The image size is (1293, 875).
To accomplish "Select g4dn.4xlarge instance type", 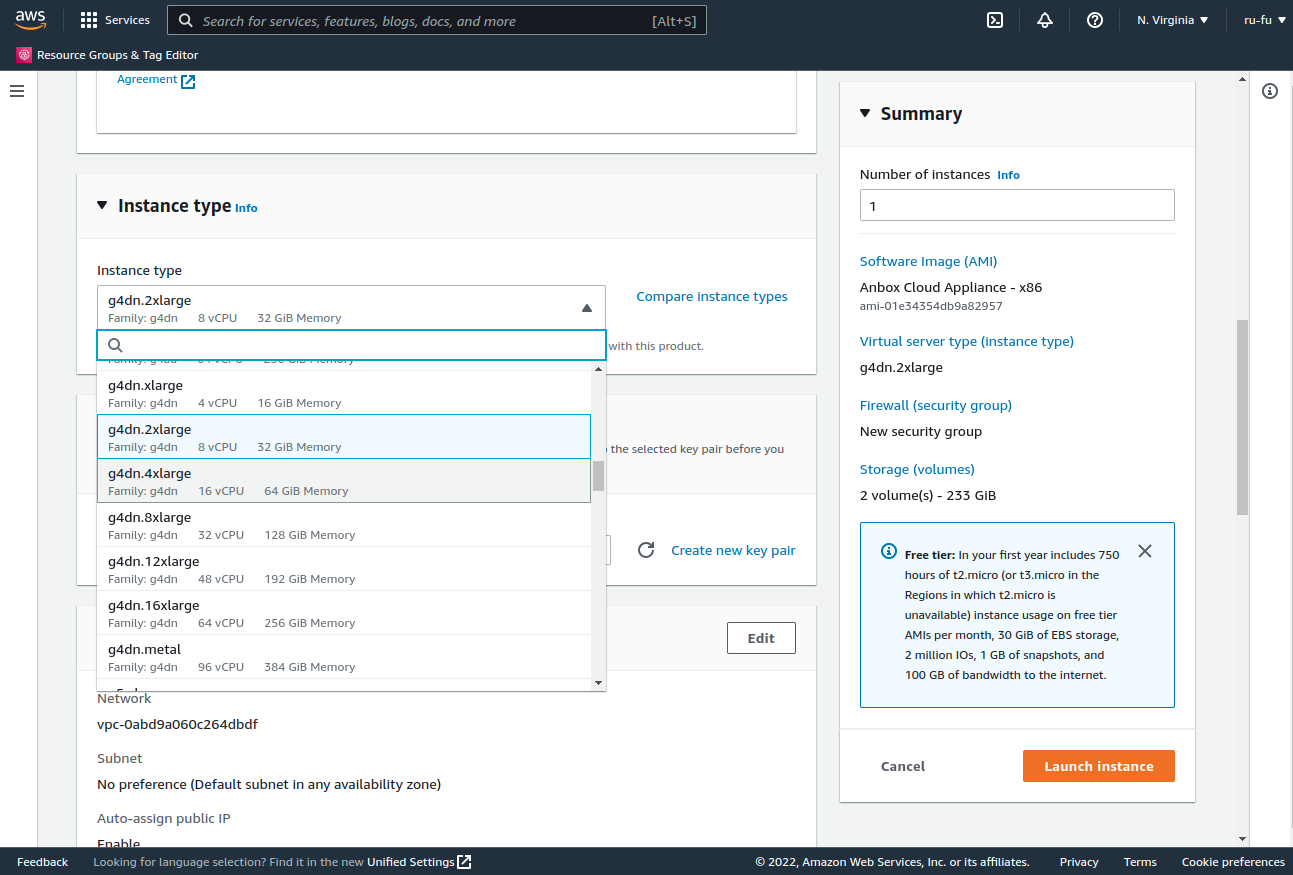I will (344, 481).
